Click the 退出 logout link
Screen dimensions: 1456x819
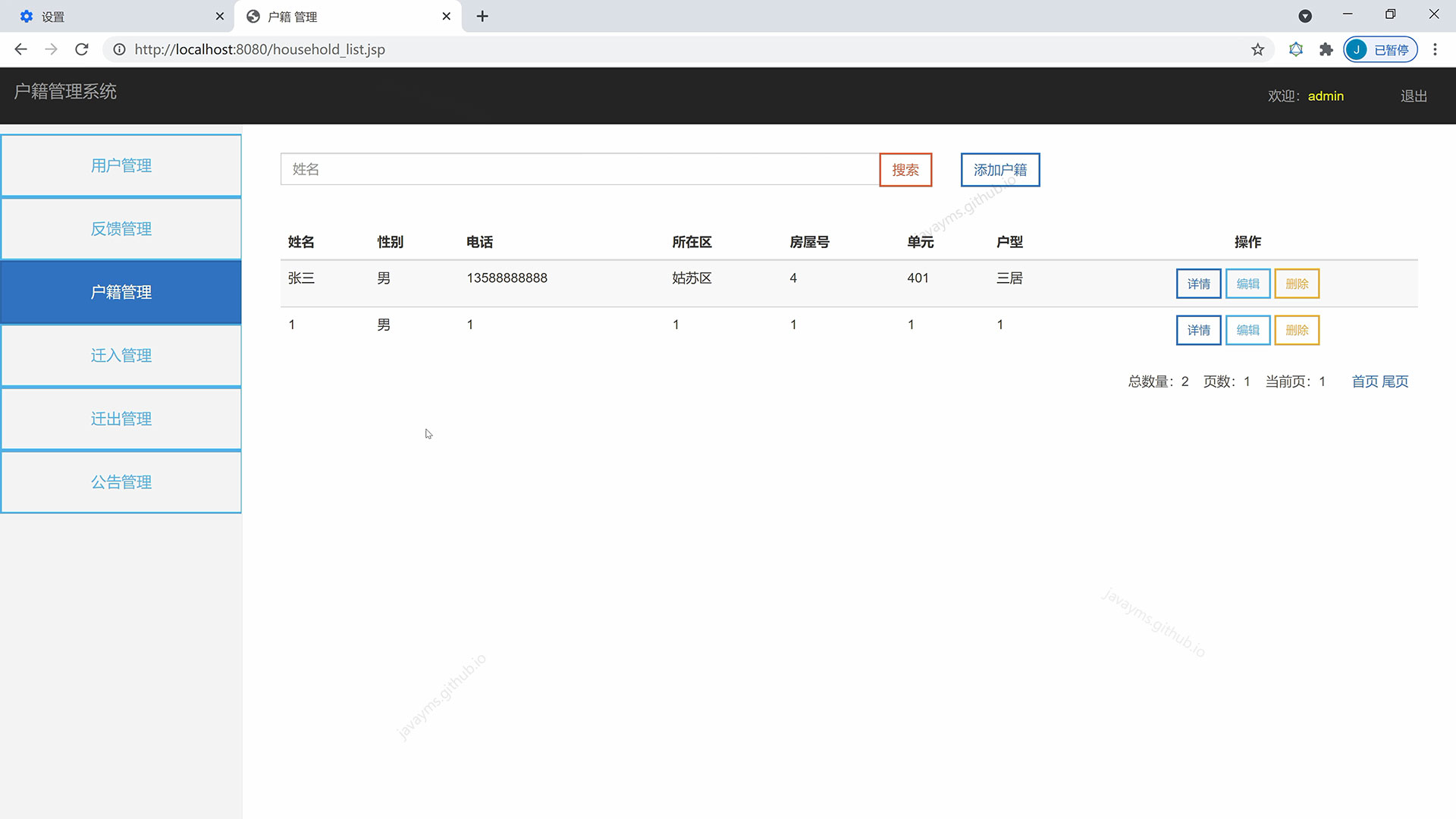click(x=1414, y=96)
